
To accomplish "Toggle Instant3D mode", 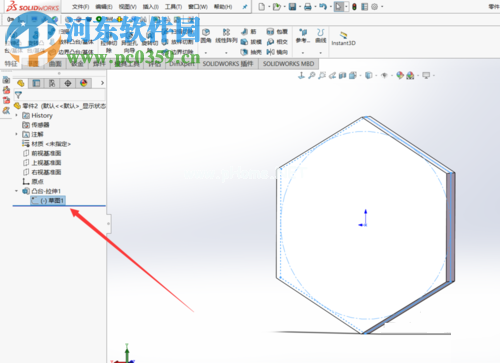I will coord(343,39).
